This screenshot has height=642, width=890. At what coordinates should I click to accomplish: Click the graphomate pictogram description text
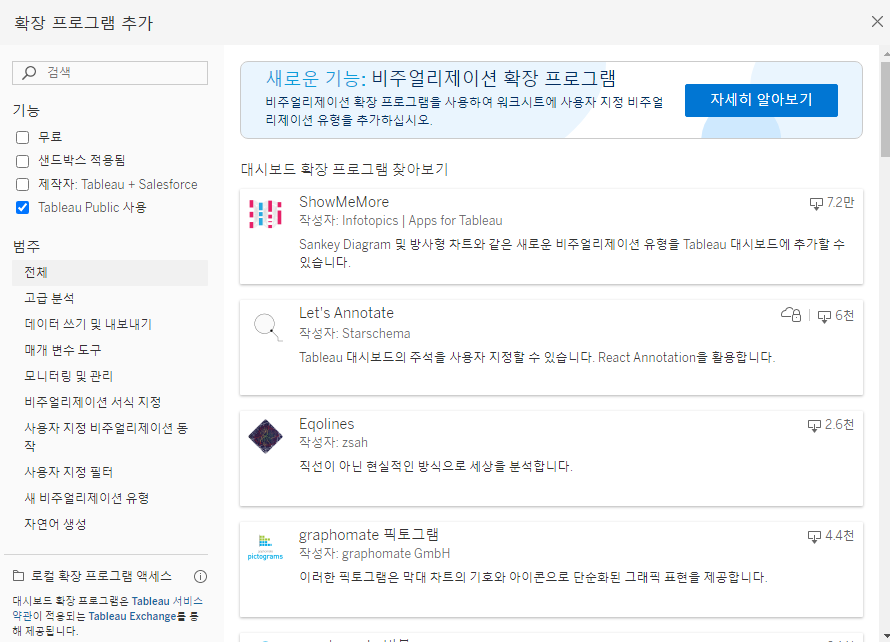coord(534,578)
